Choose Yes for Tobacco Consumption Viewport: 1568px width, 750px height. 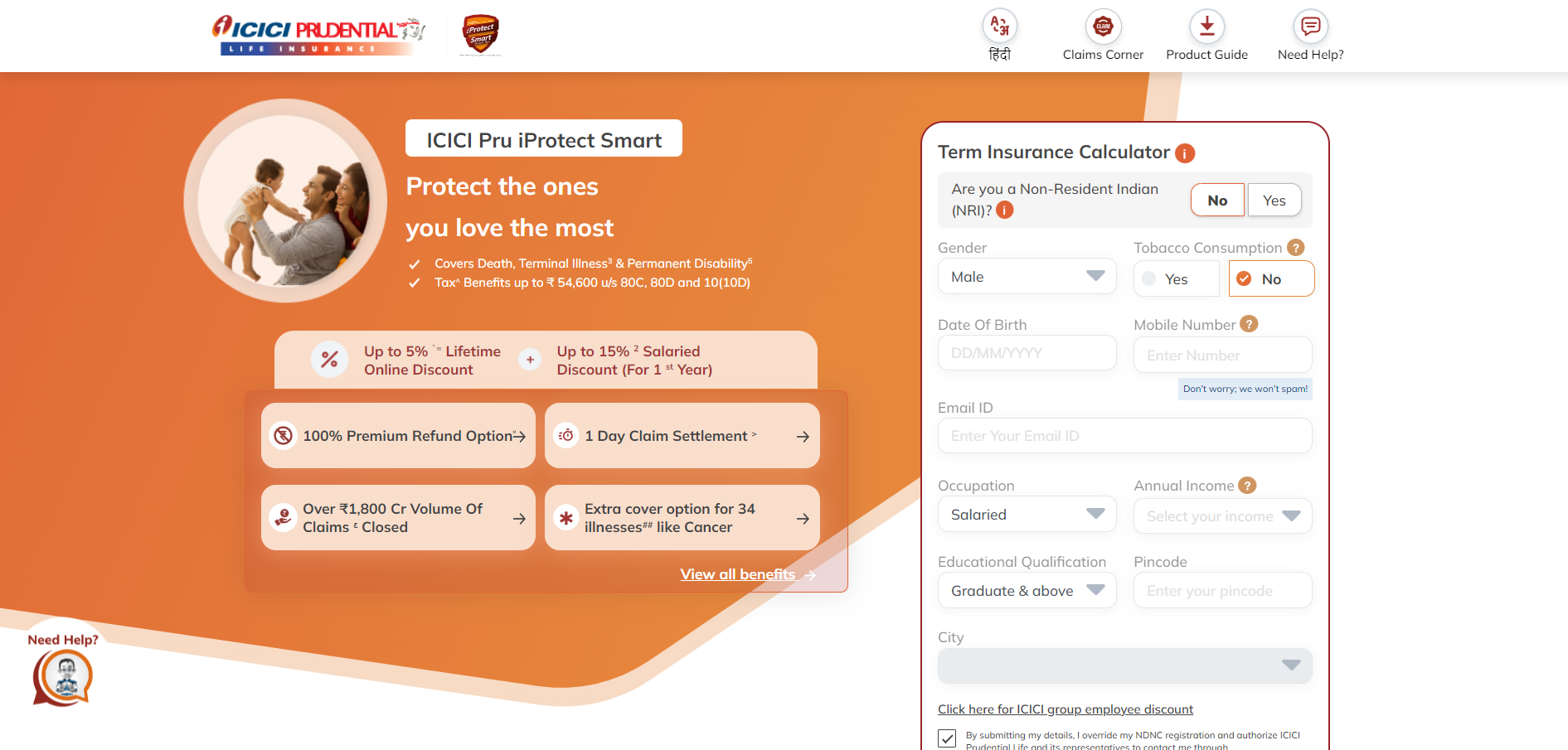pyautogui.click(x=1176, y=279)
